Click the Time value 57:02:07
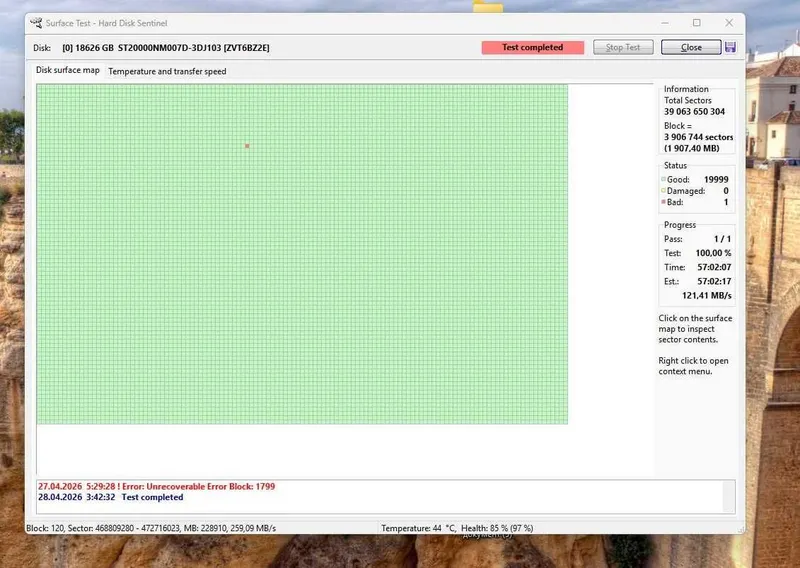Screen dimensions: 800x568 point(714,267)
